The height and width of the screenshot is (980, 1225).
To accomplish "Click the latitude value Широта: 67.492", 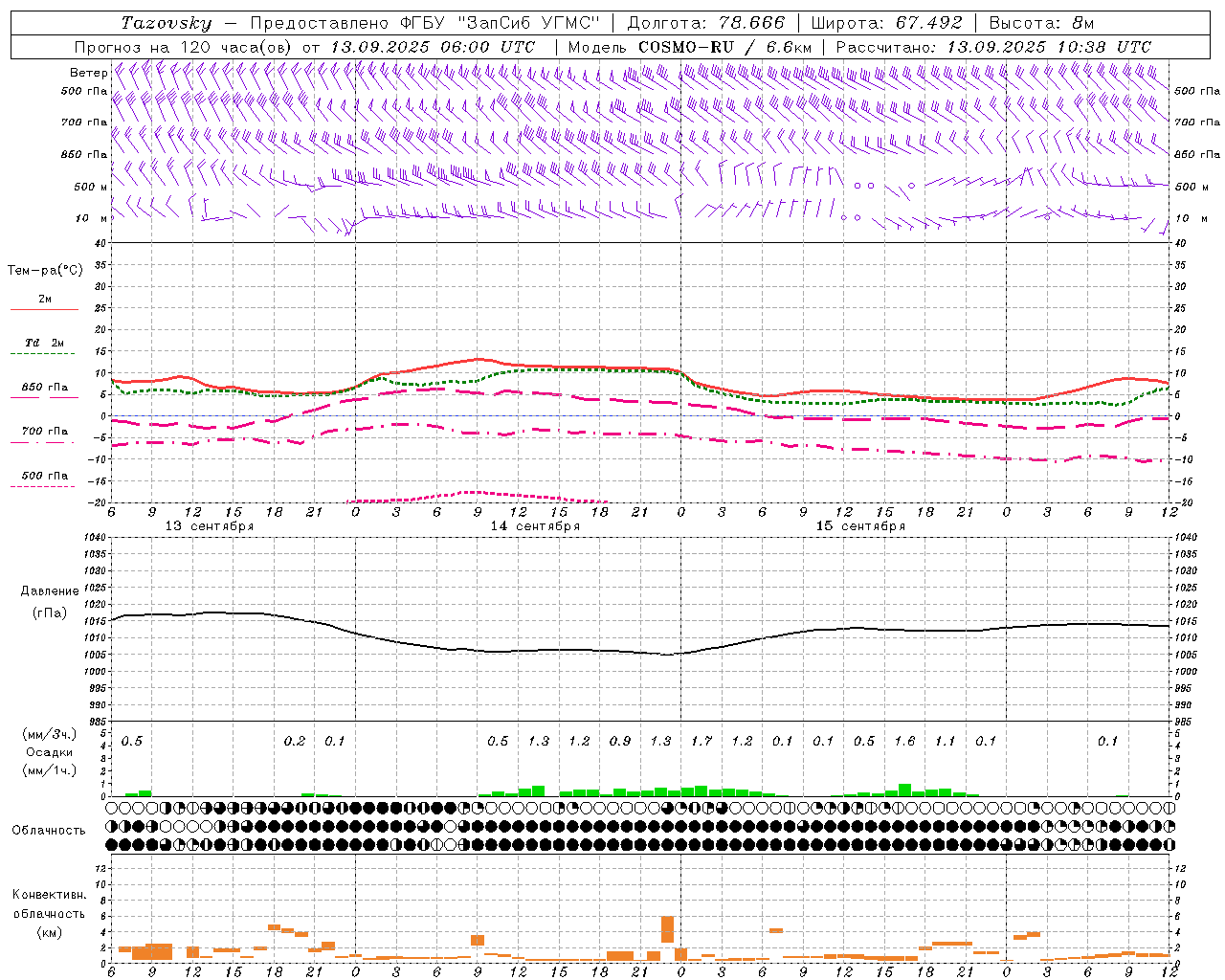I will tap(887, 23).
